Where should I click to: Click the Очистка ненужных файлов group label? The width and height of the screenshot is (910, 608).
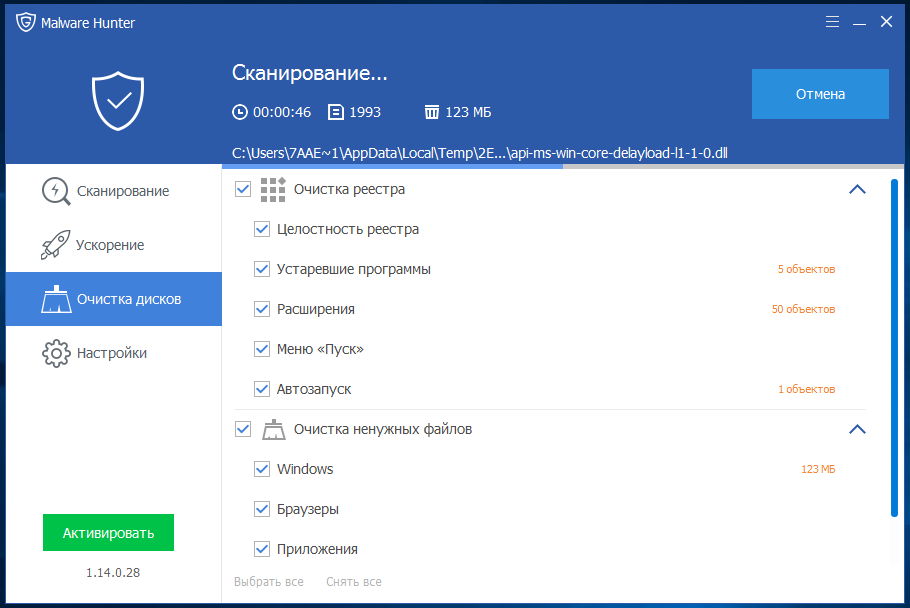point(383,429)
